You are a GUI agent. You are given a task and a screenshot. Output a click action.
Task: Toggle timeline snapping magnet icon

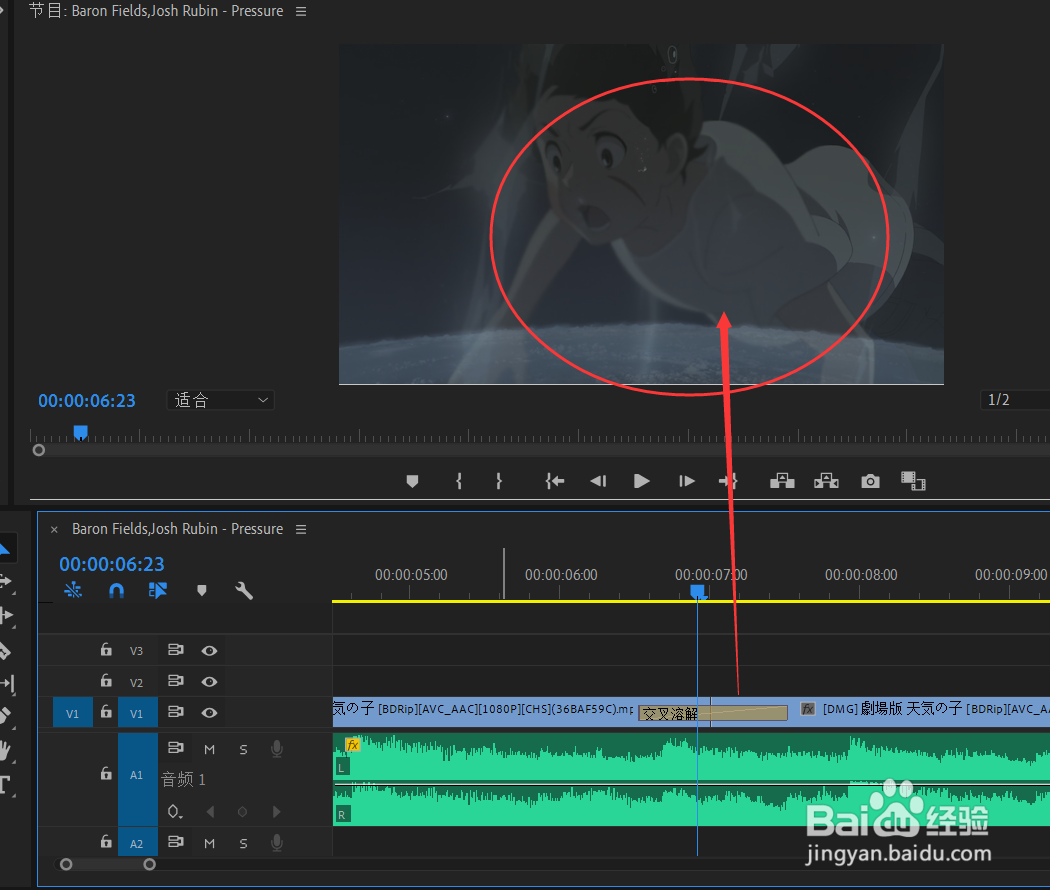pyautogui.click(x=117, y=590)
